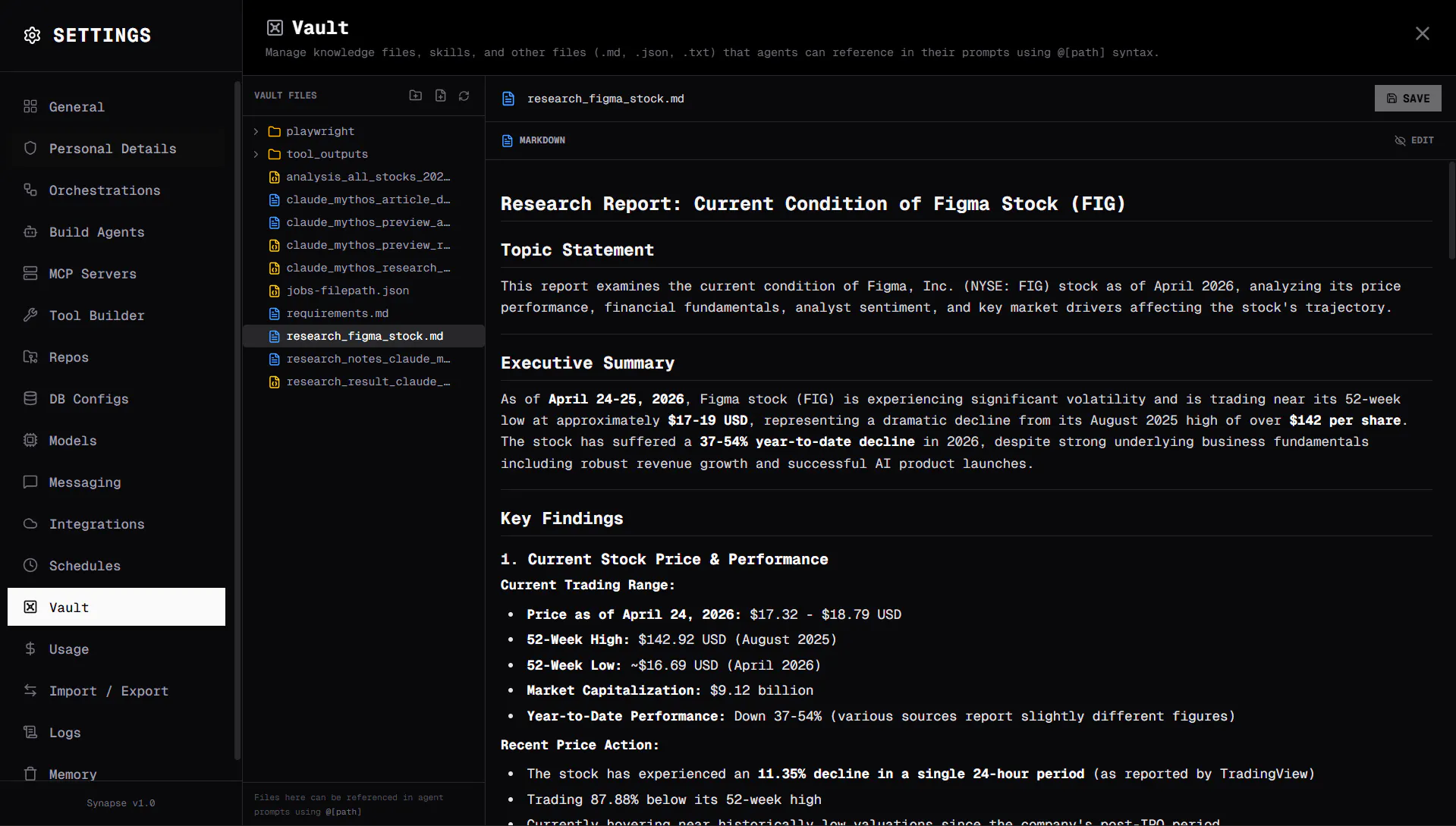Image resolution: width=1456 pixels, height=826 pixels.
Task: Click the Integrations cloud icon
Action: click(30, 523)
